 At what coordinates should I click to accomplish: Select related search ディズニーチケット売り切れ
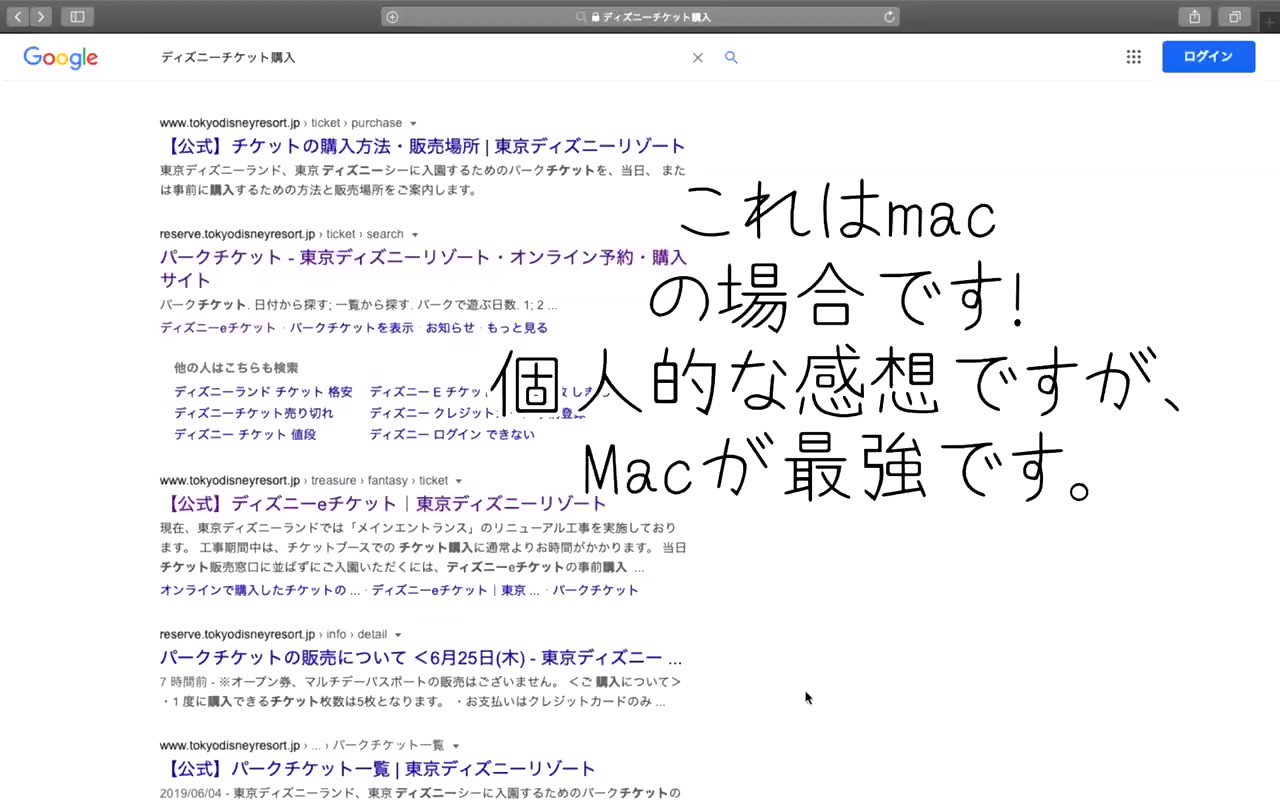[254, 413]
